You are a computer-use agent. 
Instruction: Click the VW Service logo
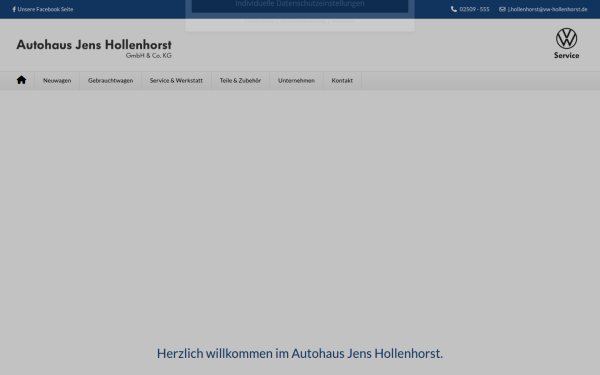pos(566,43)
